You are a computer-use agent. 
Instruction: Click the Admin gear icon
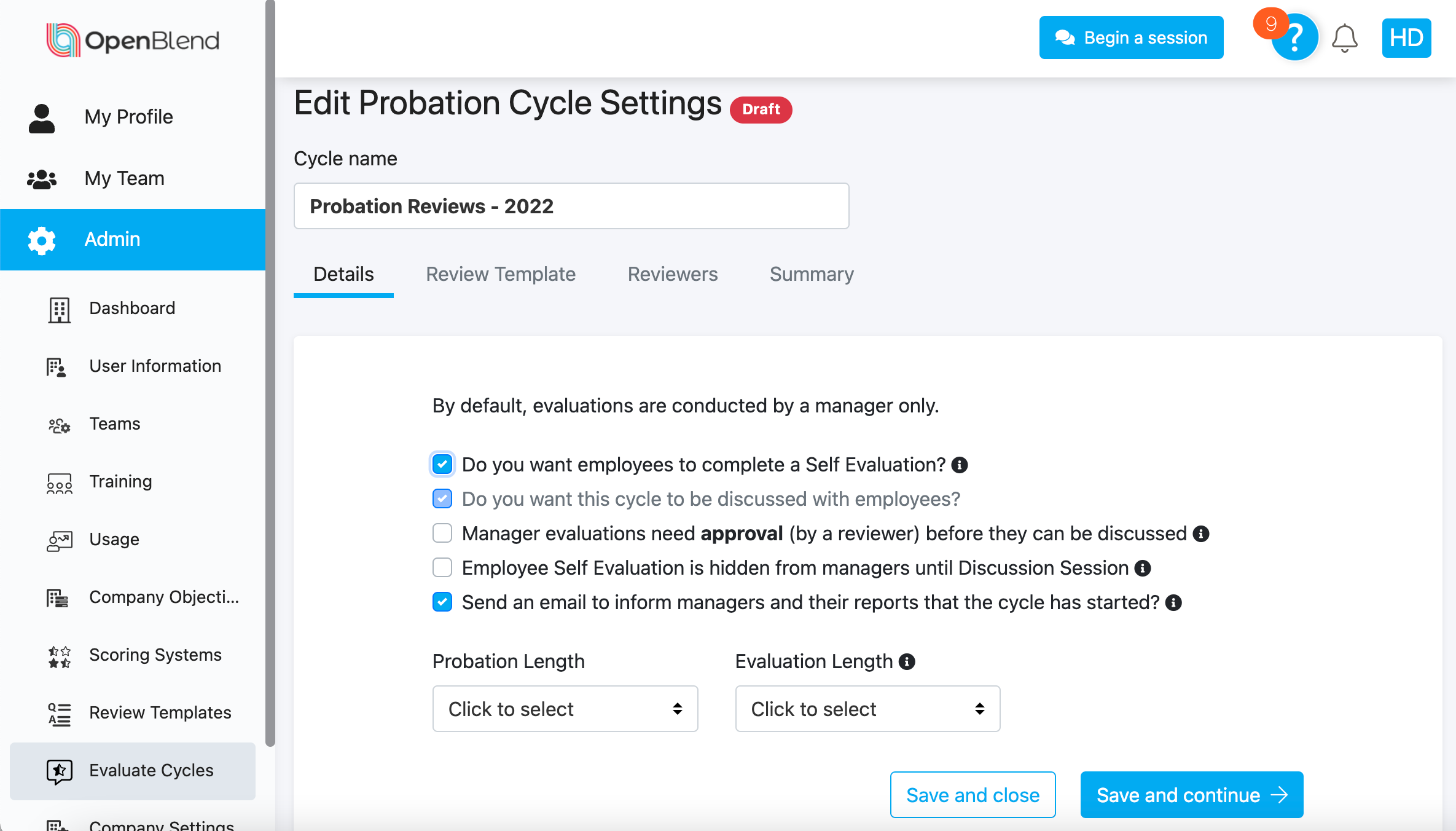pos(42,240)
